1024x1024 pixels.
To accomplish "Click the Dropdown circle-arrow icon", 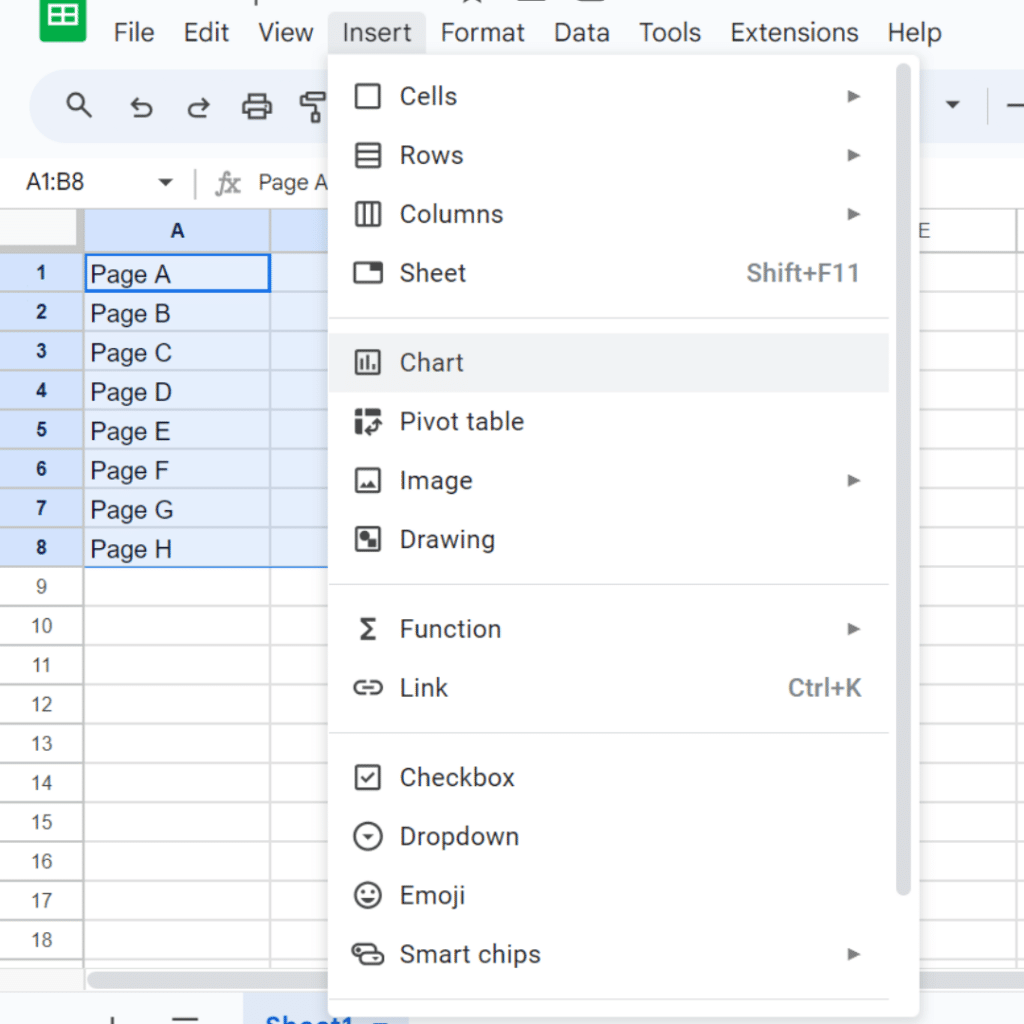I will [x=368, y=837].
